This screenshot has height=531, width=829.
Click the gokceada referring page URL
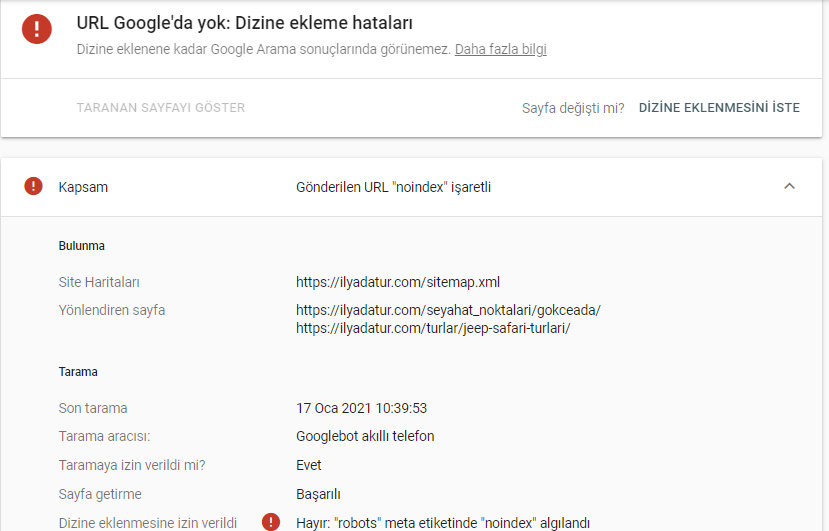point(448,310)
